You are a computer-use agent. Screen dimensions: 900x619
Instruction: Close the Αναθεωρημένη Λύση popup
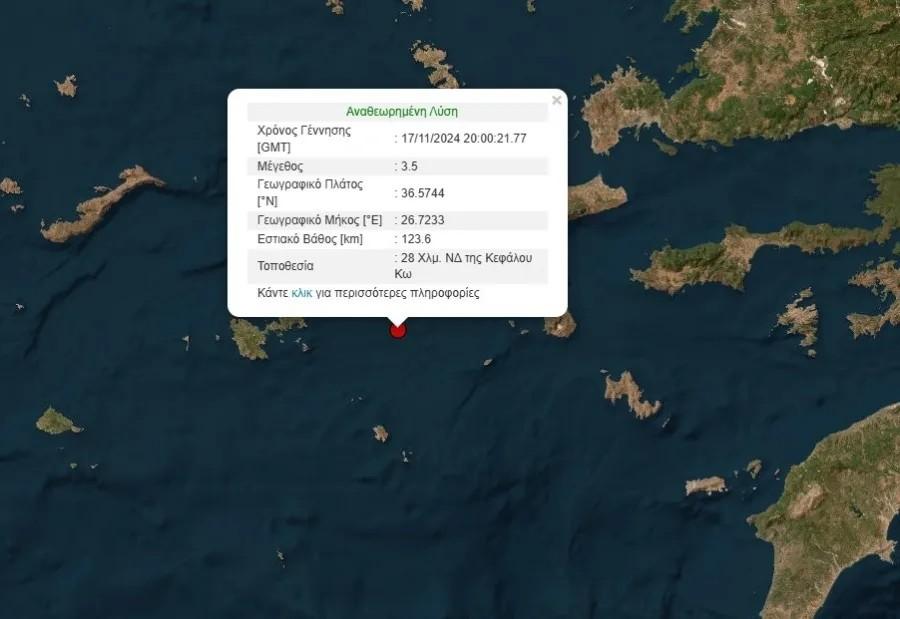557,100
